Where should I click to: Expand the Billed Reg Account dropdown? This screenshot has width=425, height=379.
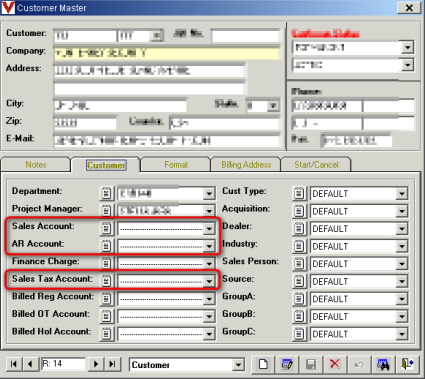(x=209, y=299)
